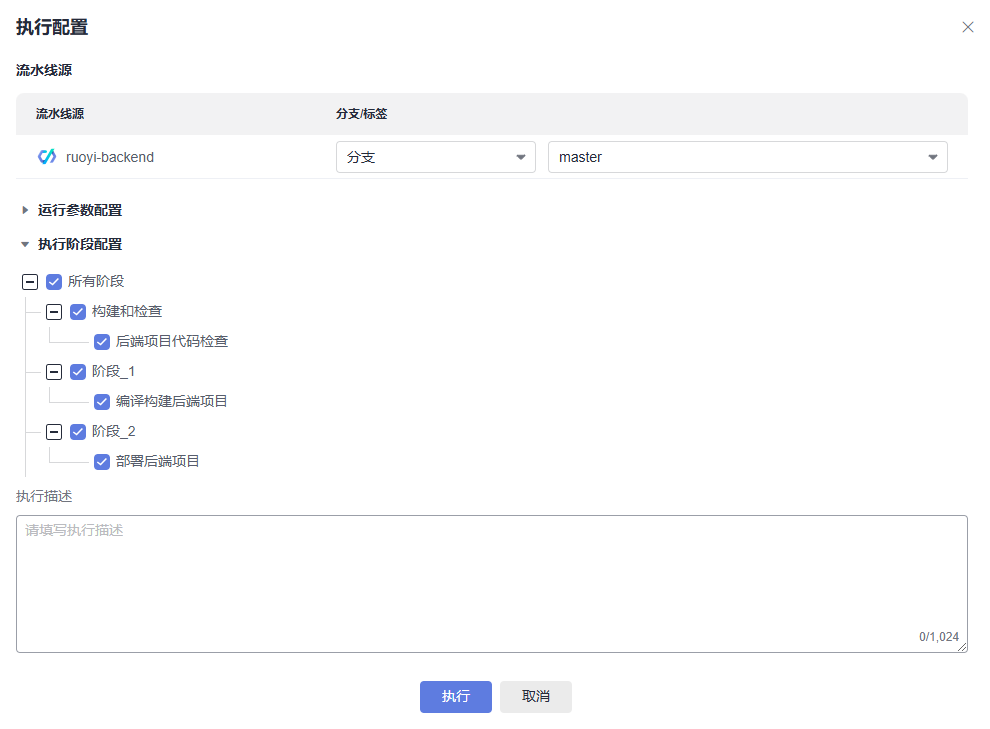
Task: Collapse the 所有阶段 tree node
Action: point(30,282)
